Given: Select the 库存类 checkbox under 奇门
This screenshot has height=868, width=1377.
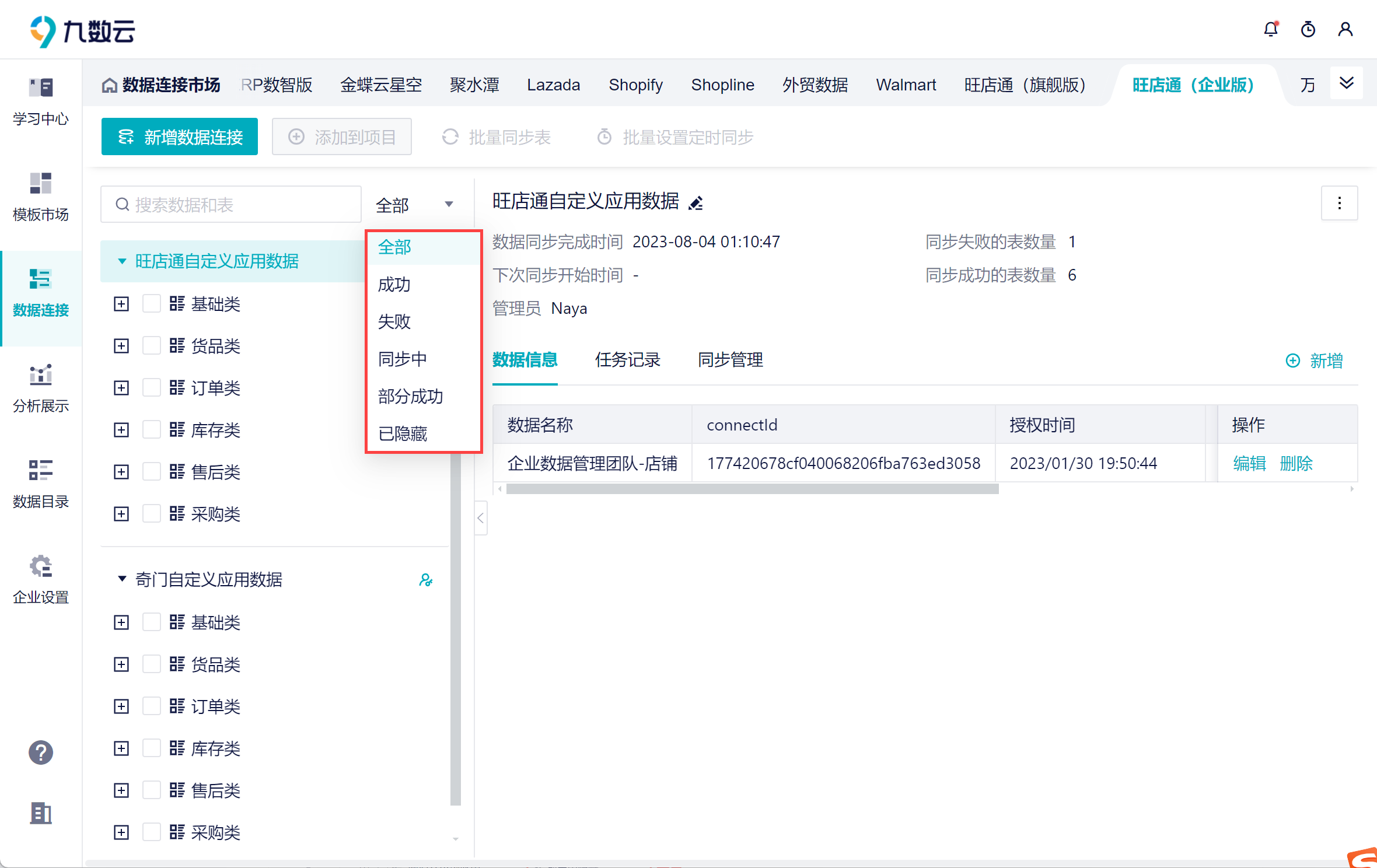Looking at the screenshot, I should [152, 748].
